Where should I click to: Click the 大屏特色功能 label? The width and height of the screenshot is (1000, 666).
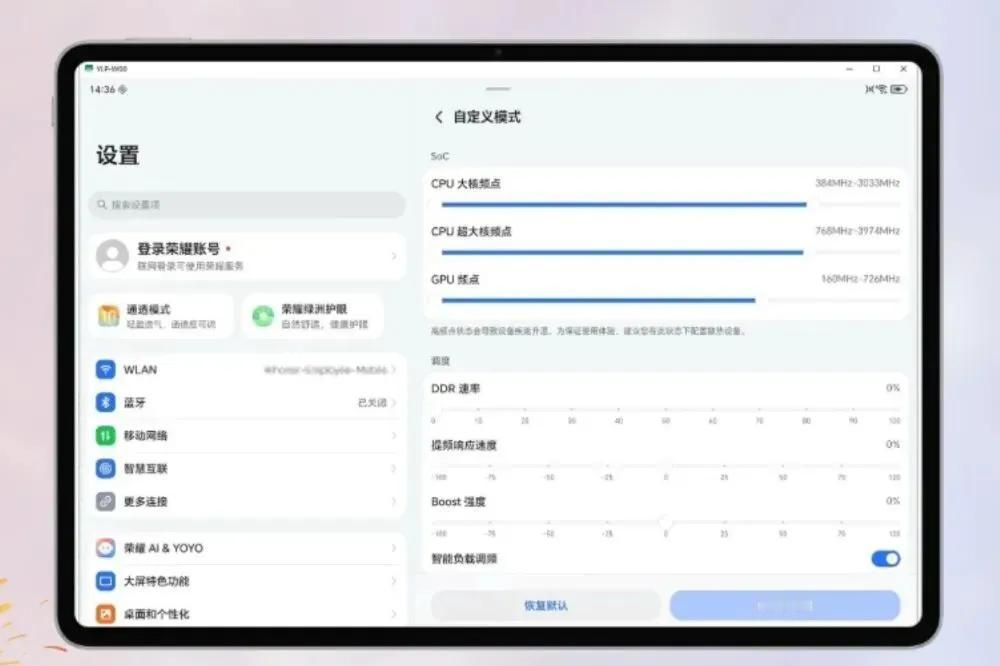156,581
